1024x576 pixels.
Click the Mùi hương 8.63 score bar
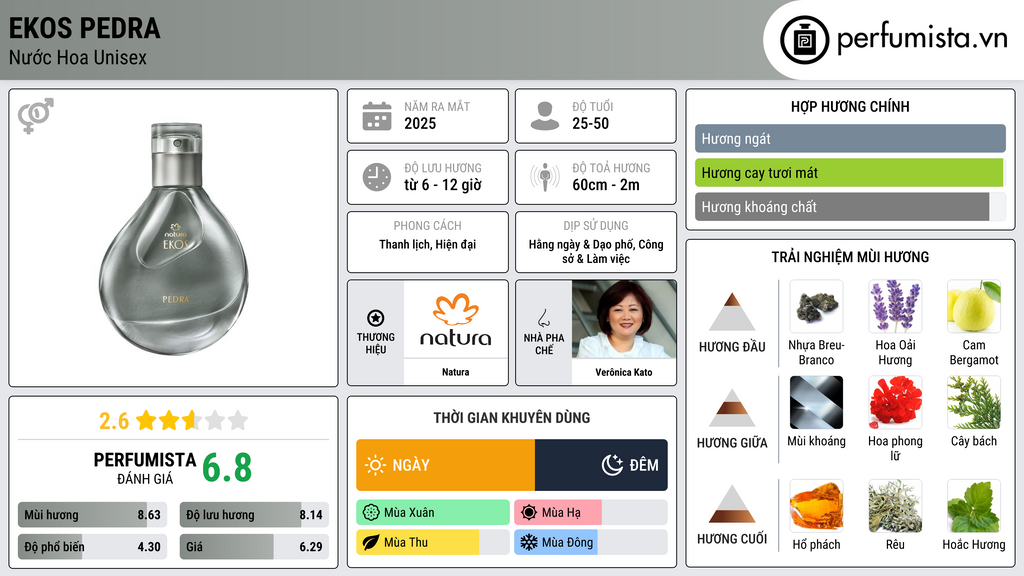(x=93, y=515)
